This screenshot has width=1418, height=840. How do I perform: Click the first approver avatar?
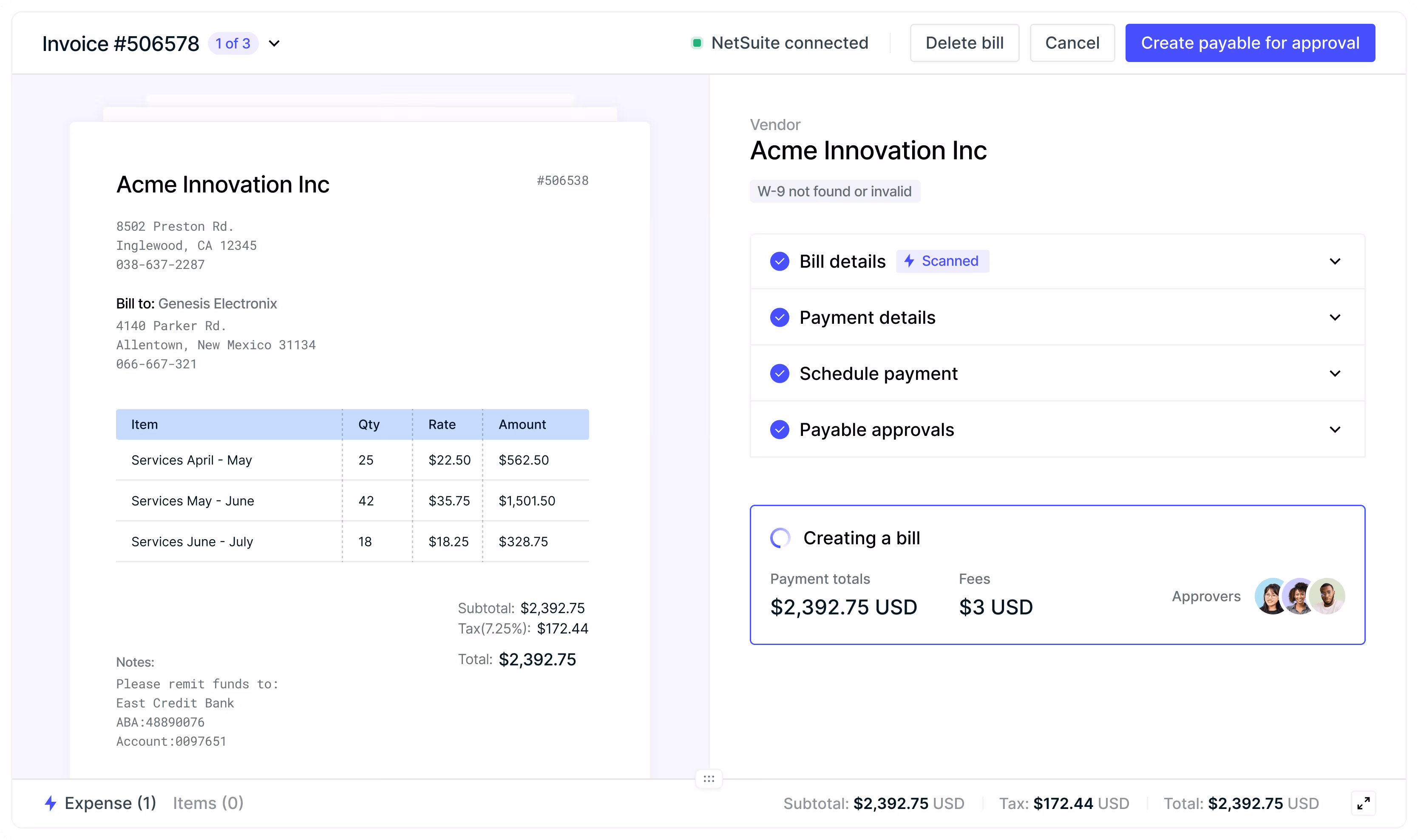[x=1270, y=596]
